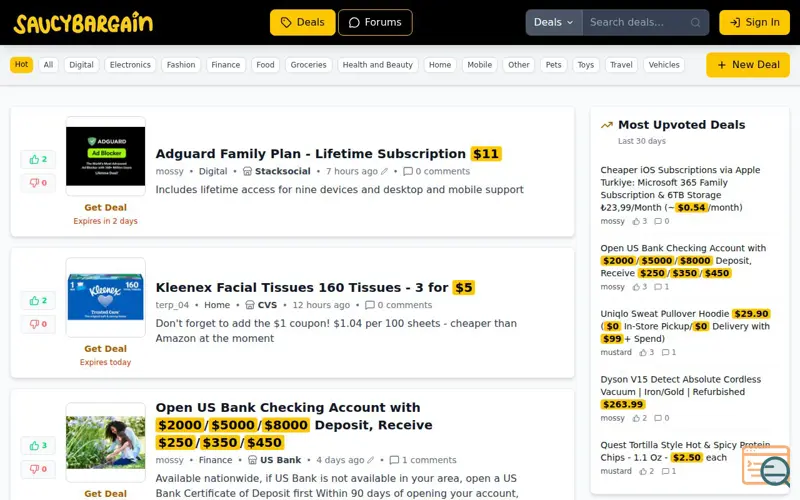Click the search magnifier icon

point(695,22)
